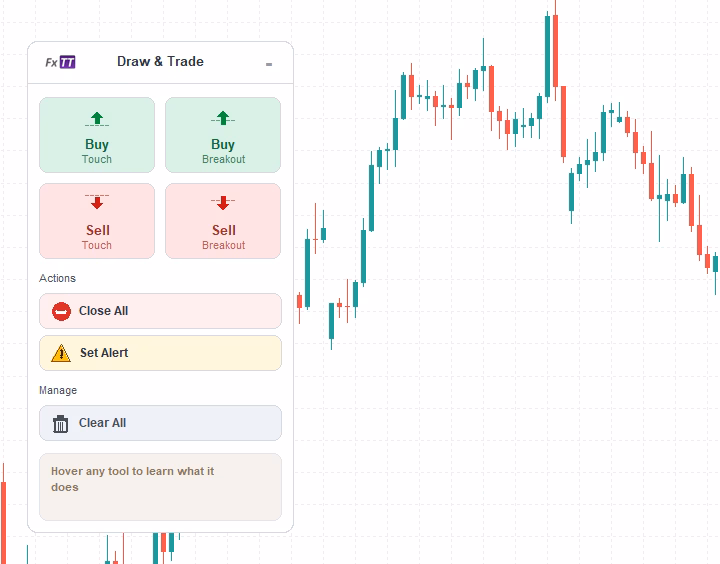720x564 pixels.
Task: Click the trash can icon
Action: 61,423
